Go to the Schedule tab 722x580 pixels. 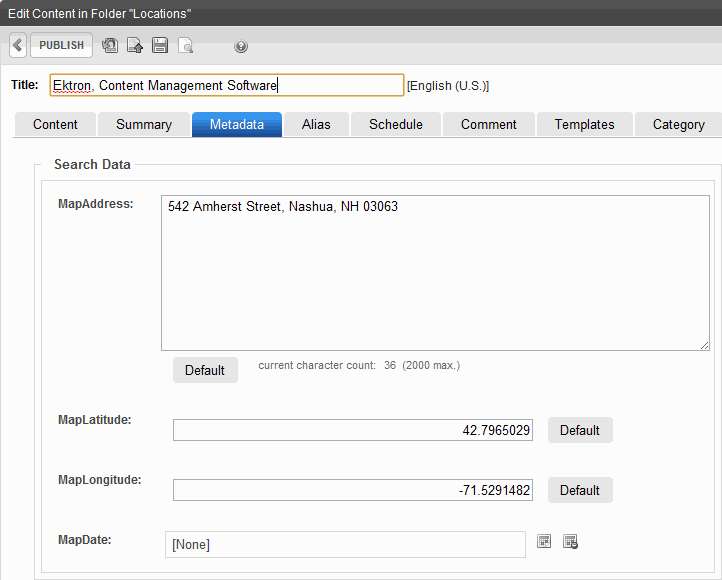coord(396,124)
